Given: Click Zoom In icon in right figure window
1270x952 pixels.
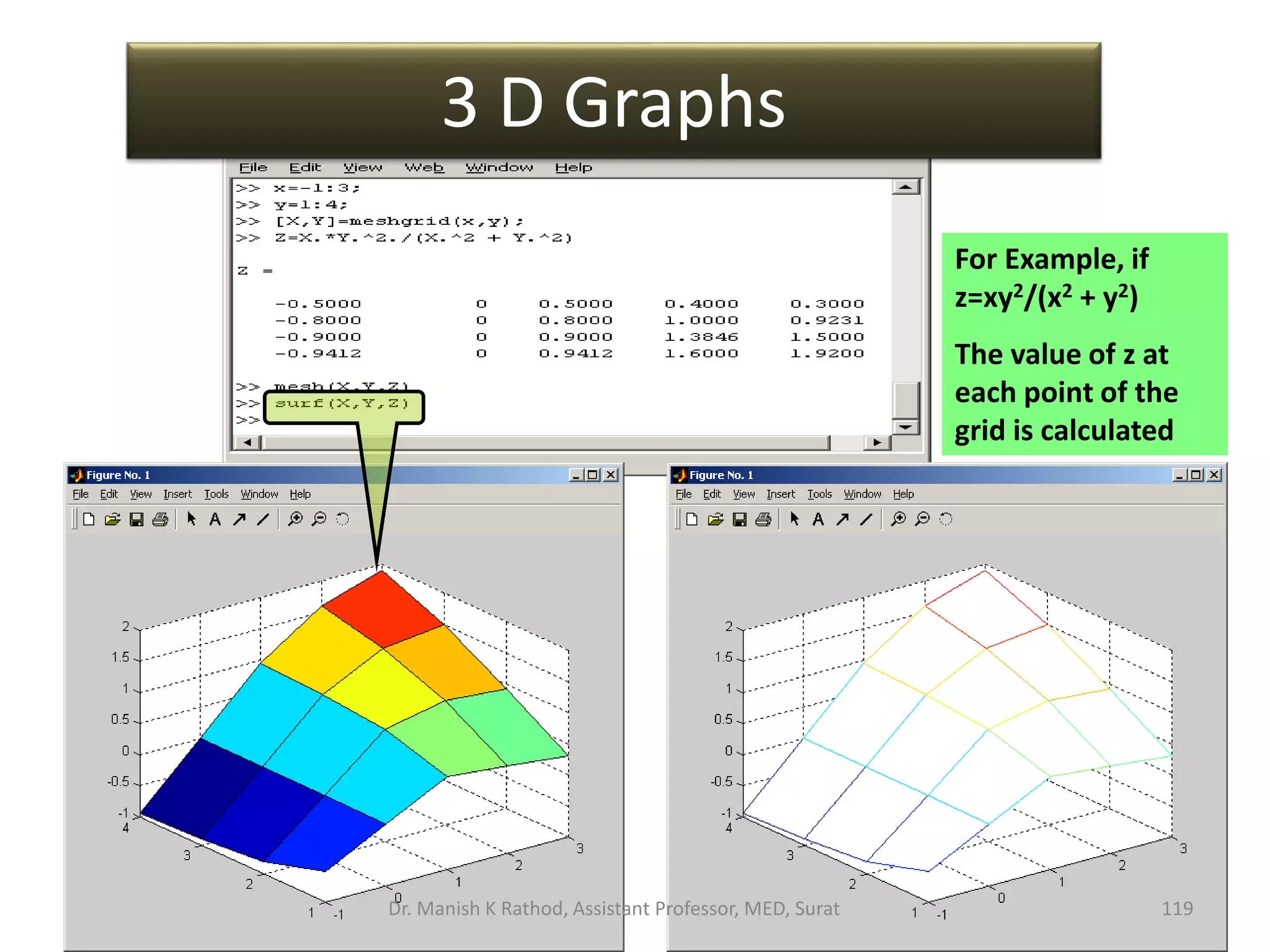Looking at the screenshot, I should [x=899, y=519].
